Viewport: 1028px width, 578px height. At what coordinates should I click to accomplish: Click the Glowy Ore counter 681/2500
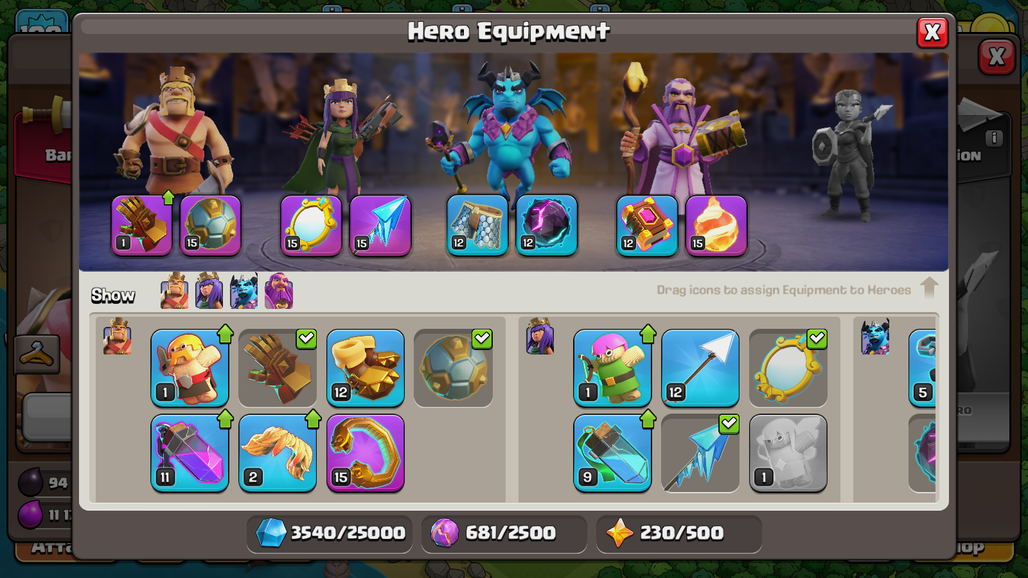click(x=504, y=533)
